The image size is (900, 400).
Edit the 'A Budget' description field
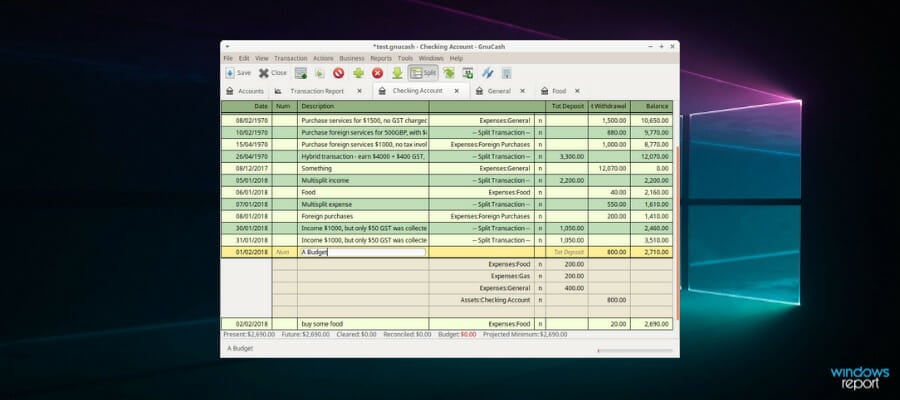pos(363,253)
